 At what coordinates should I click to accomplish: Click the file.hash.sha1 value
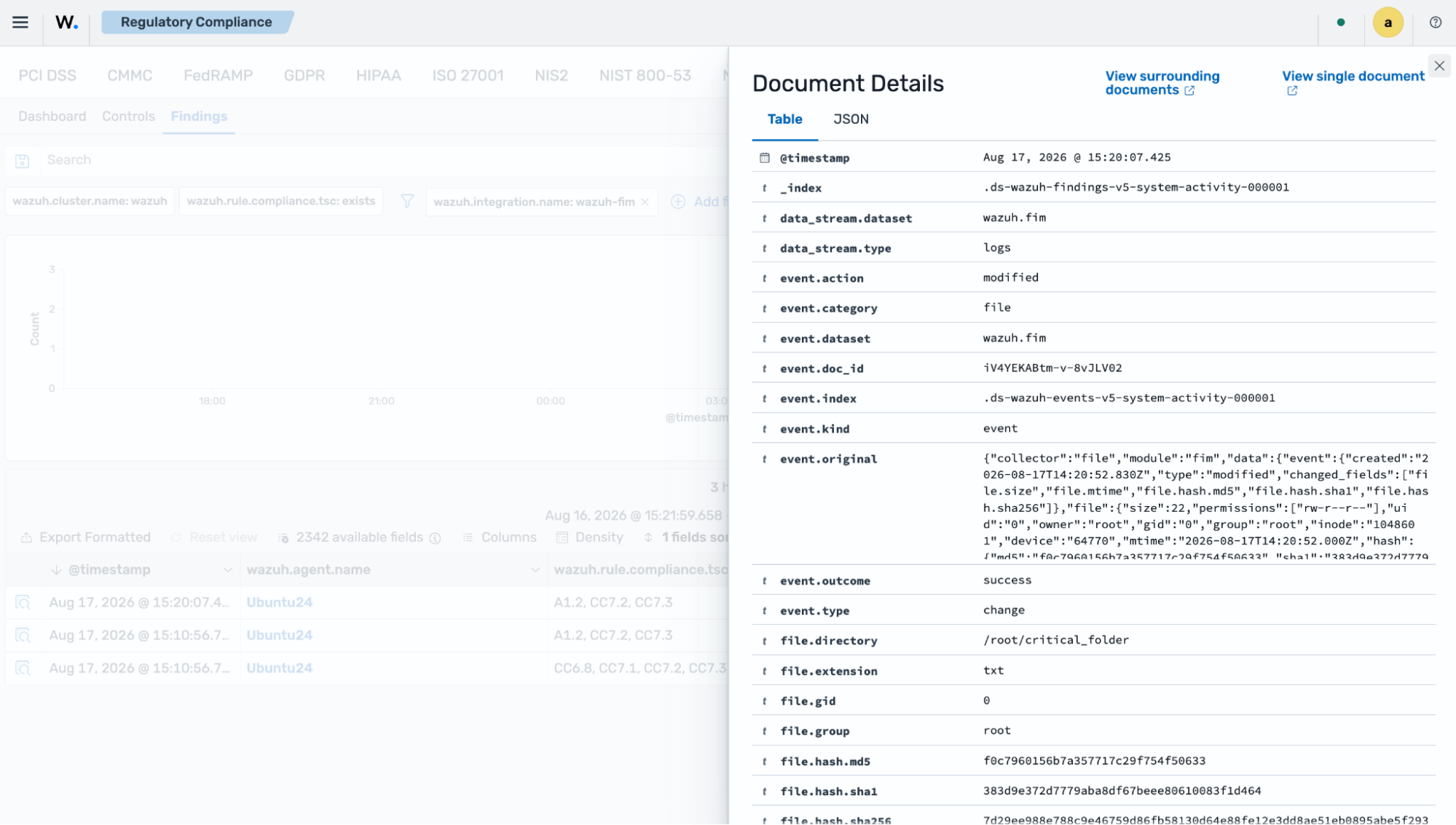tap(1122, 791)
